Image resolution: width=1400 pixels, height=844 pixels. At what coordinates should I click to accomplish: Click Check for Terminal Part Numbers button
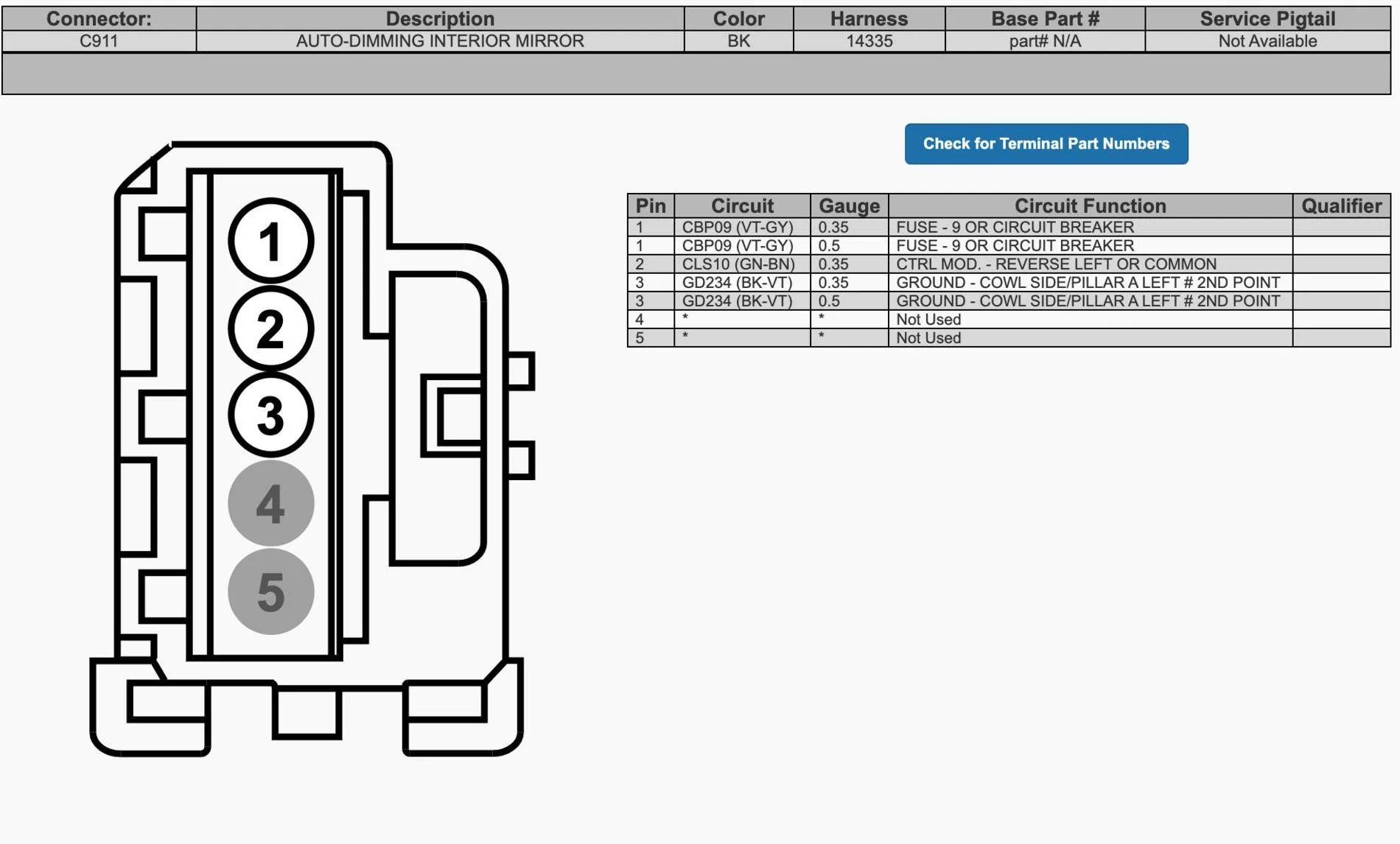[1046, 144]
